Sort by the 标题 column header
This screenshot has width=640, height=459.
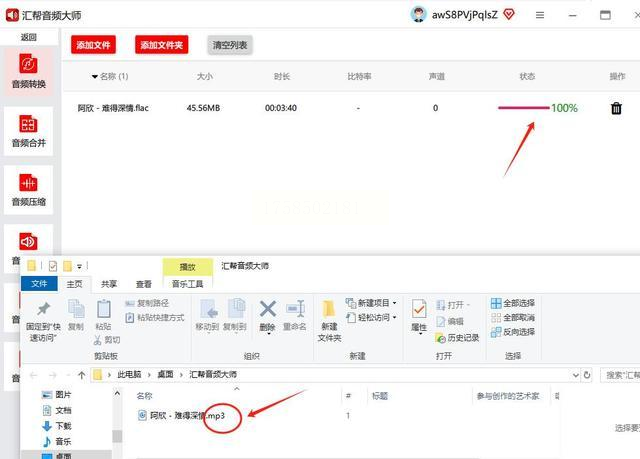[380, 396]
